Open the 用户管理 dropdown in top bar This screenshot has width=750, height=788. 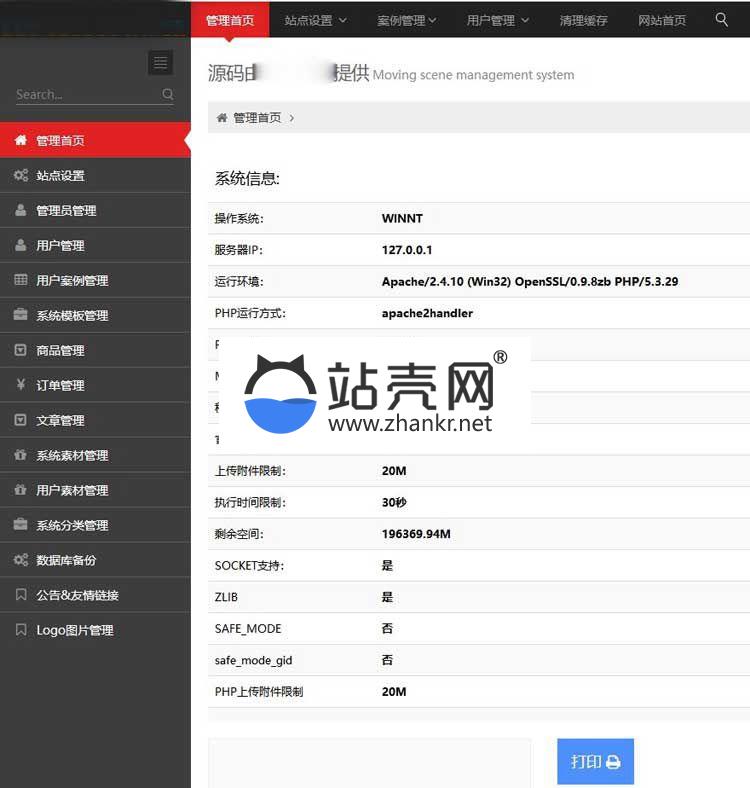pyautogui.click(x=498, y=20)
